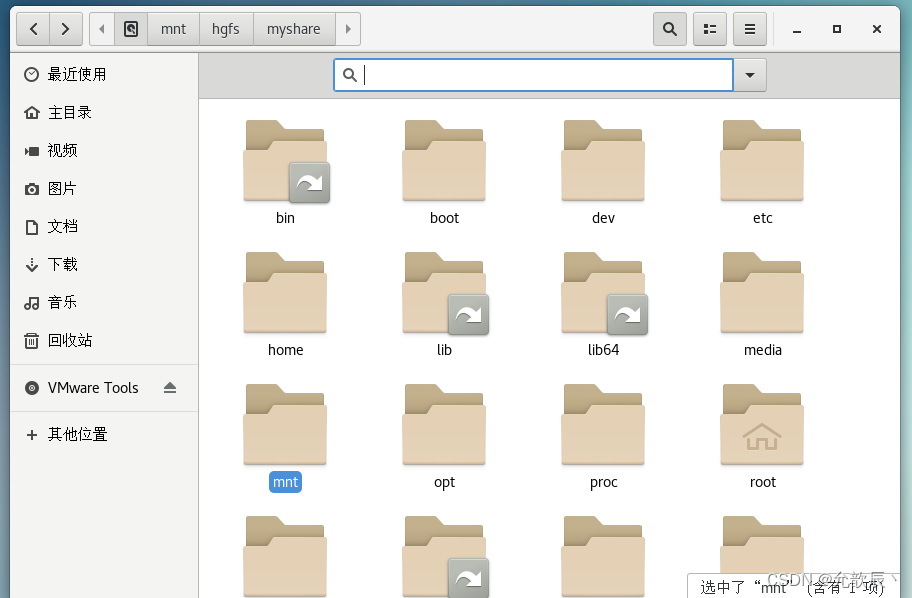Maximize the file manager window
This screenshot has height=598, width=912.
(836, 29)
